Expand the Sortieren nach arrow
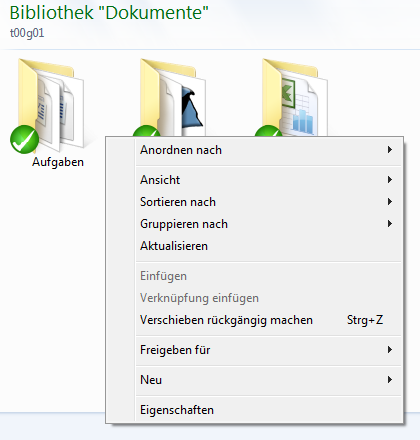420x440 pixels. [x=389, y=202]
